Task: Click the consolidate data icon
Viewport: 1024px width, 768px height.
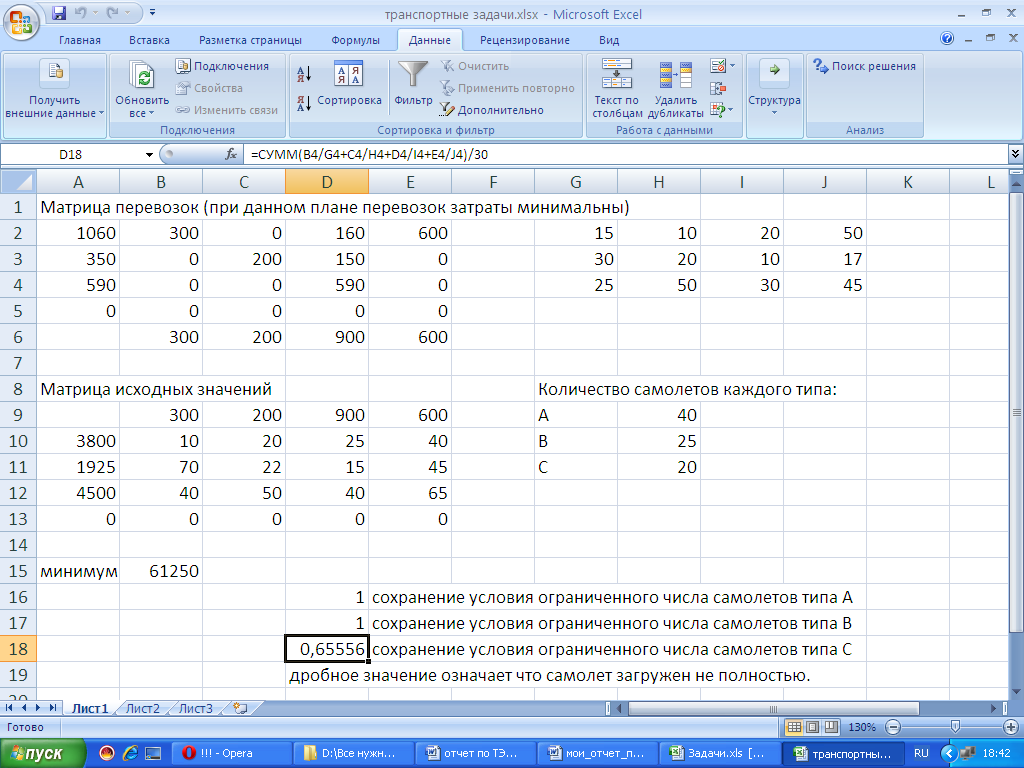Action: click(x=718, y=88)
